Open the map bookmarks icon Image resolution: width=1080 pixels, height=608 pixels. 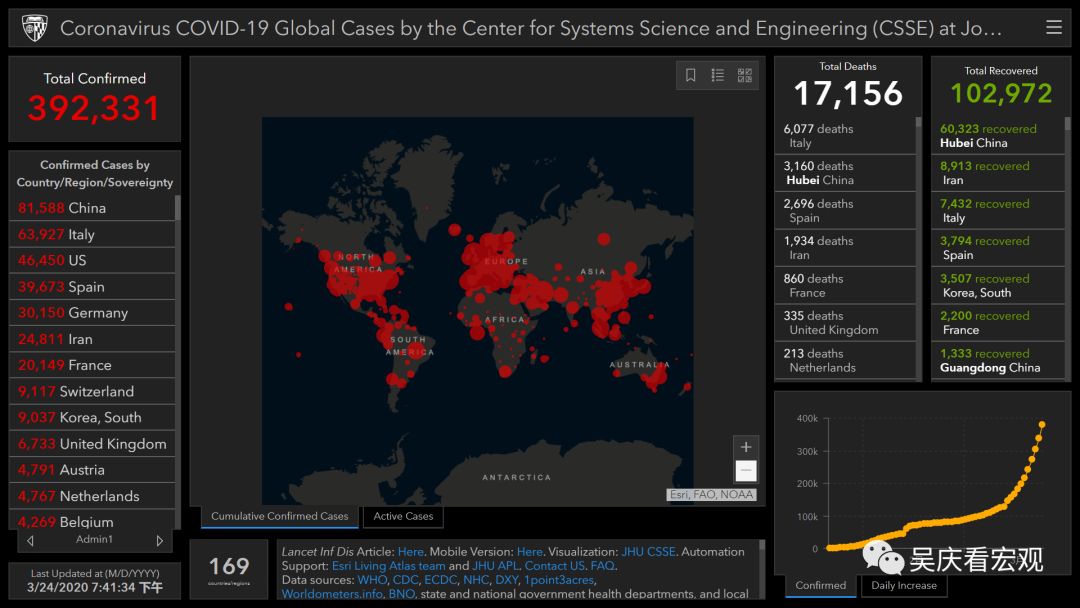(x=690, y=75)
